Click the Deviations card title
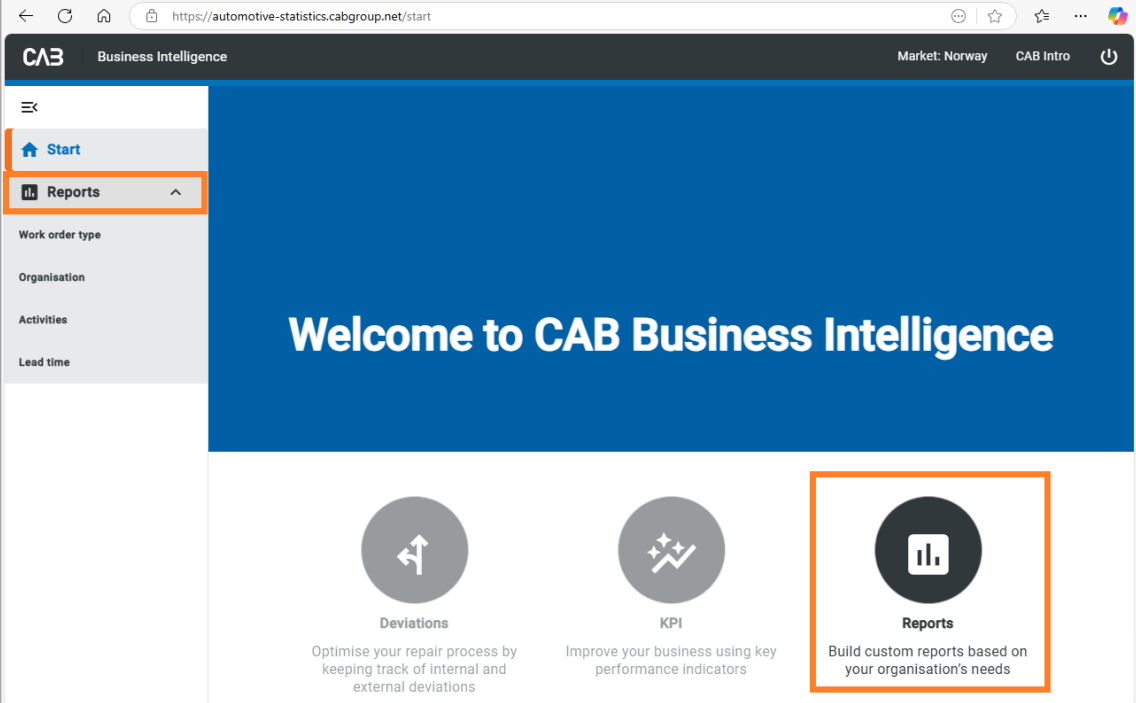 pyautogui.click(x=414, y=623)
